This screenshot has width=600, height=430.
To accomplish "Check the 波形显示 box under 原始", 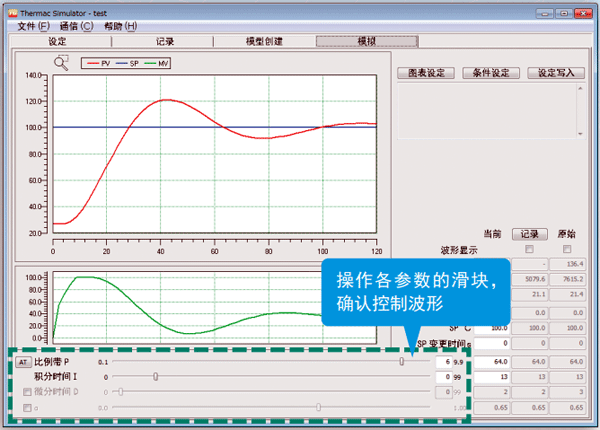I will click(566, 249).
